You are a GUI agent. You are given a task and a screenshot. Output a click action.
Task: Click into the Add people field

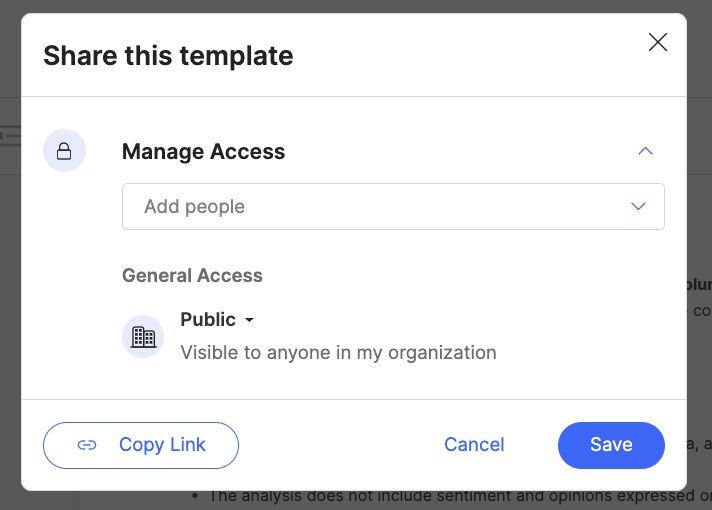pos(393,207)
